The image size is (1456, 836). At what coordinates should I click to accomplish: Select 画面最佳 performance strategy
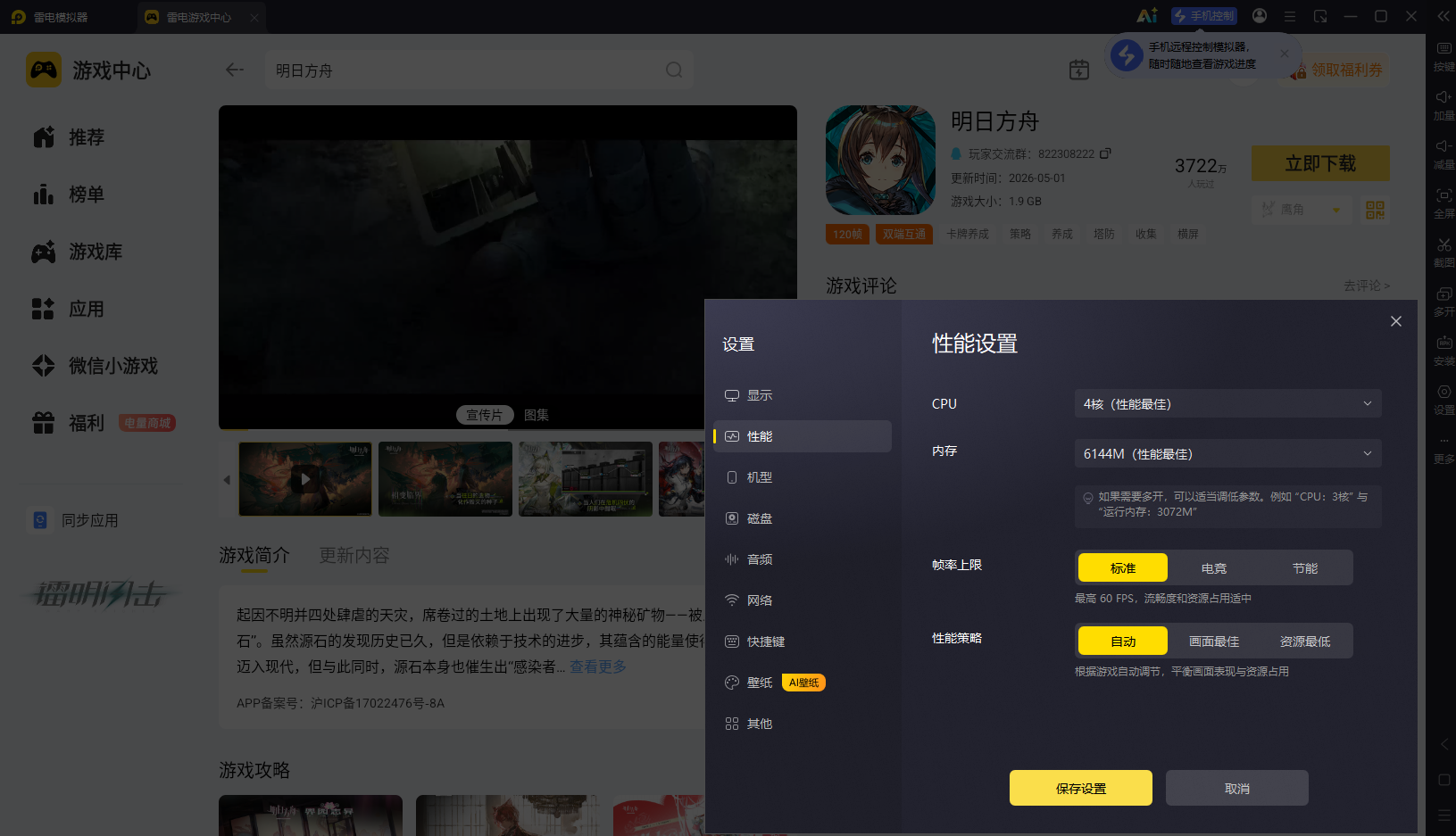tap(1214, 641)
